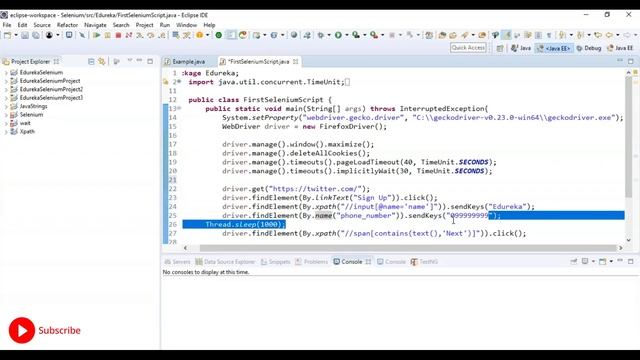Viewport: 640px width, 360px height.
Task: Collapse all in Project Explorer
Action: [x=91, y=62]
